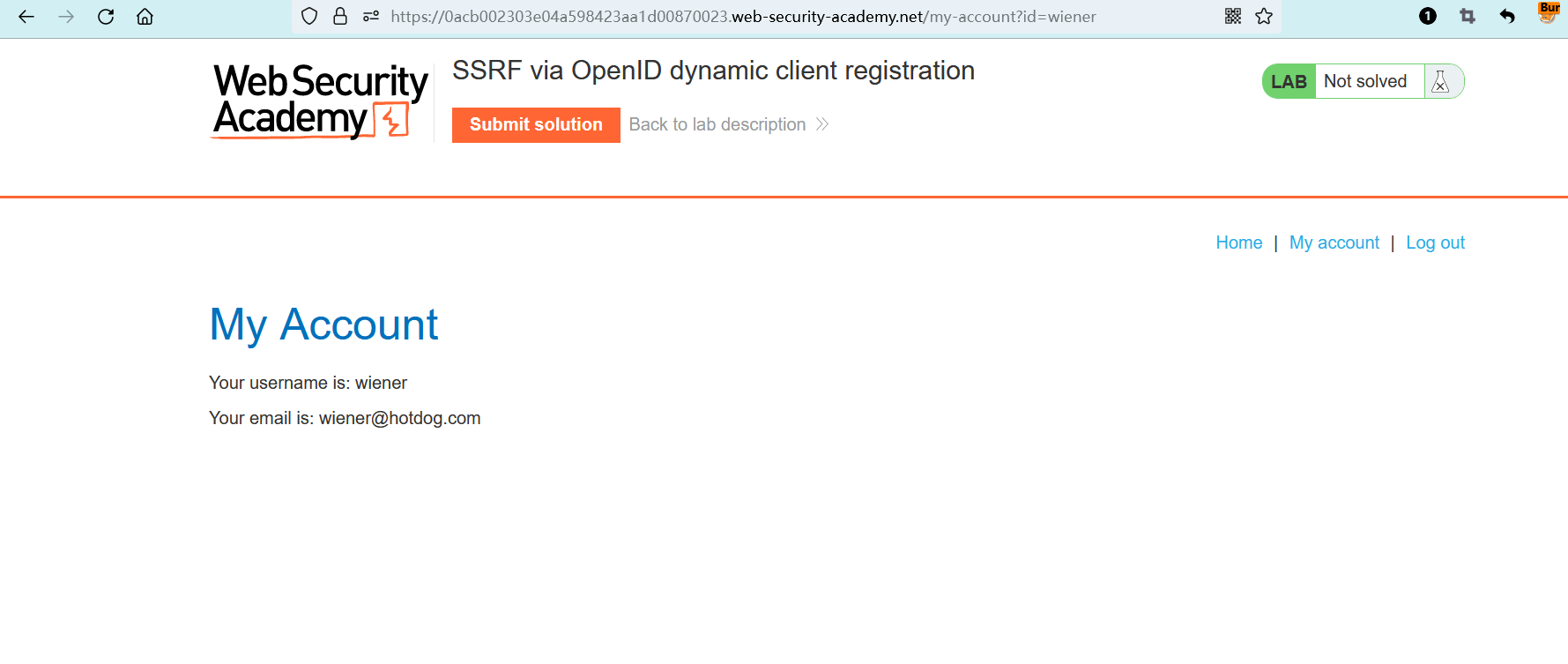Viewport: 1568px width, 664px height.
Task: Open the extension with the number 1 badge
Action: (x=1428, y=17)
